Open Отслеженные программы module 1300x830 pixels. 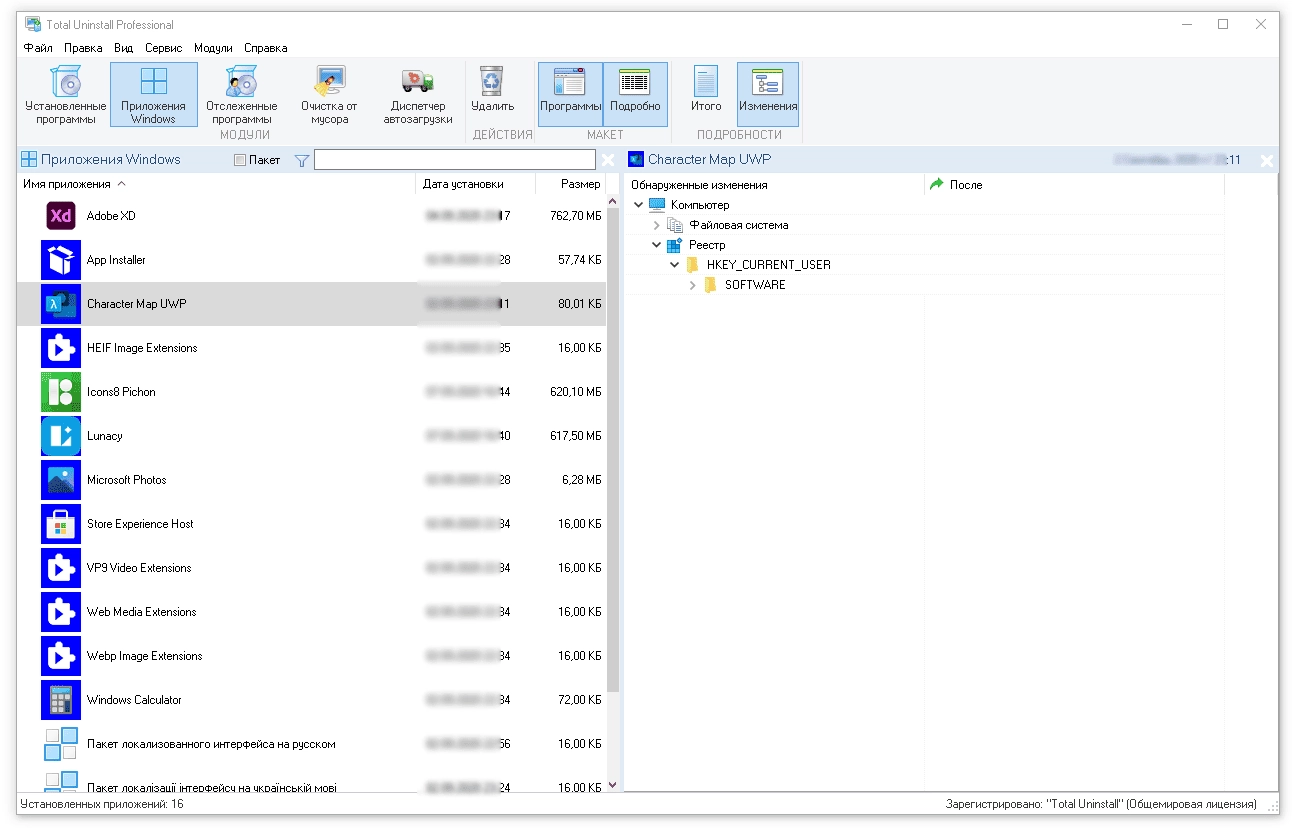[242, 95]
